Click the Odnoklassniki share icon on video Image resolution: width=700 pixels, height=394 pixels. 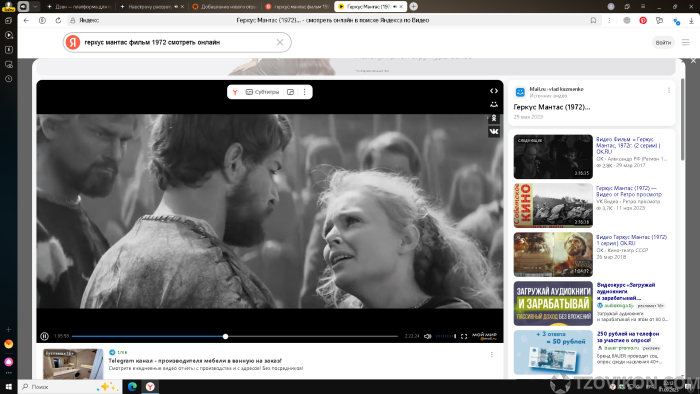[494, 118]
